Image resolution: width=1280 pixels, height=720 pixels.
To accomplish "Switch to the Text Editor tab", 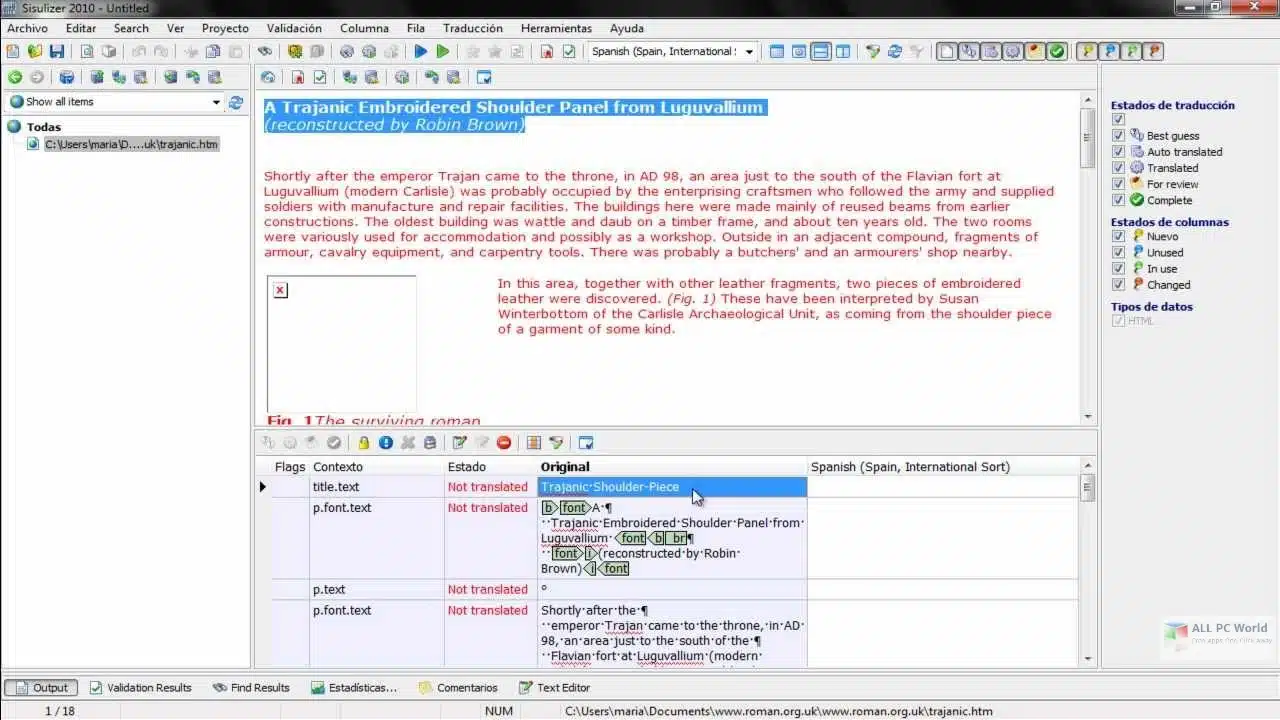I will coord(555,688).
